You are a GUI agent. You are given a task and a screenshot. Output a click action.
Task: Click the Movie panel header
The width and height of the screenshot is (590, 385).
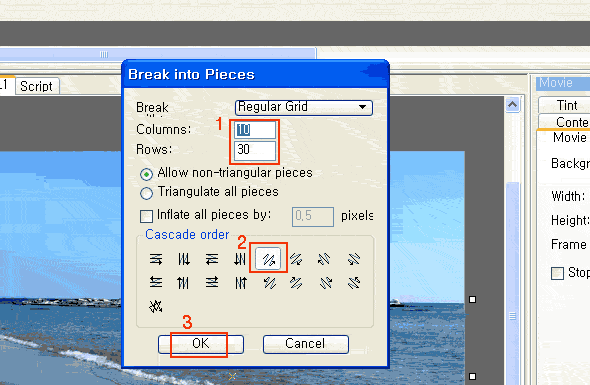[x=563, y=83]
